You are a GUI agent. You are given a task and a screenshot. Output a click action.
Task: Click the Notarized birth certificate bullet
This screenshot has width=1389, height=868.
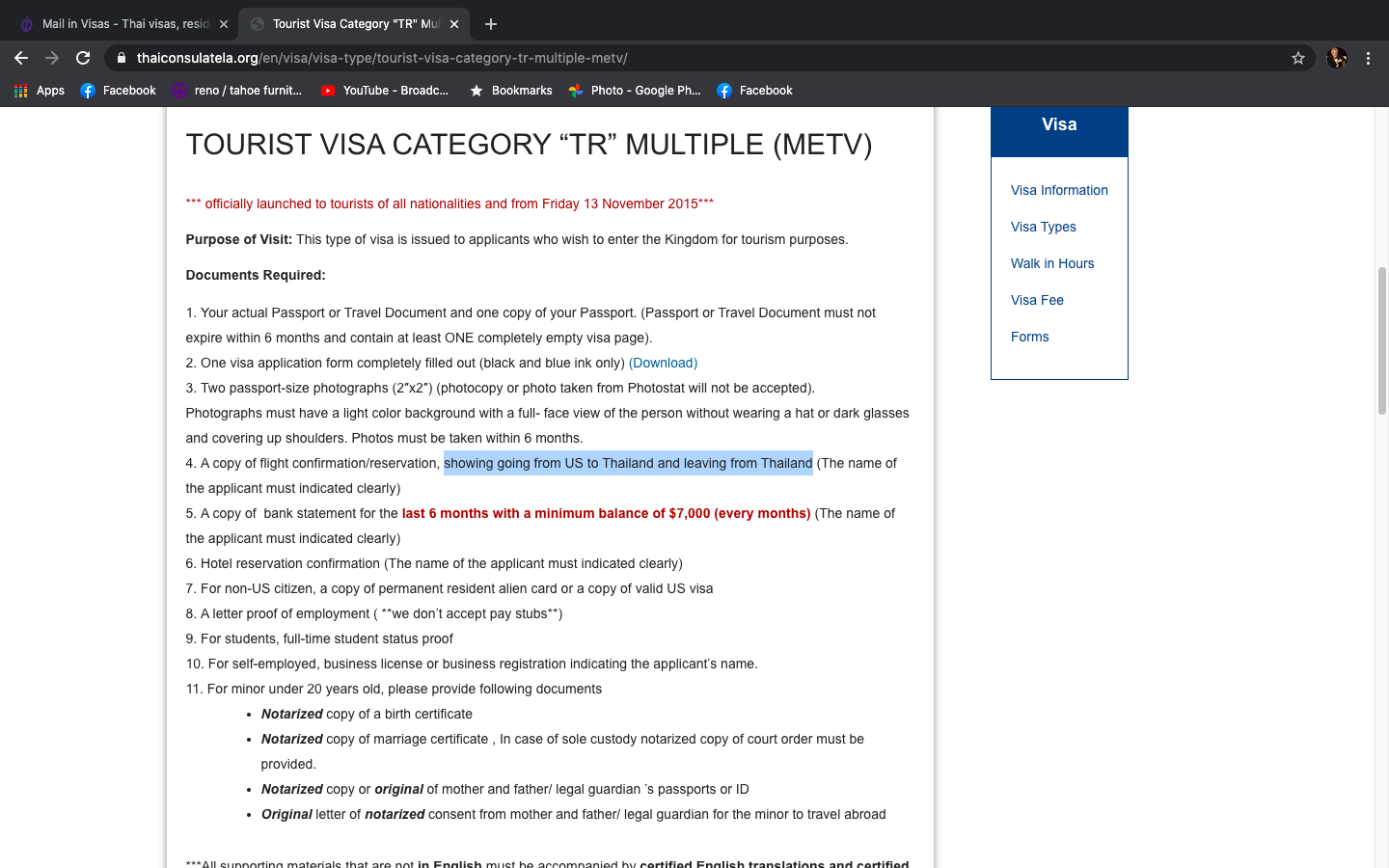tap(367, 714)
